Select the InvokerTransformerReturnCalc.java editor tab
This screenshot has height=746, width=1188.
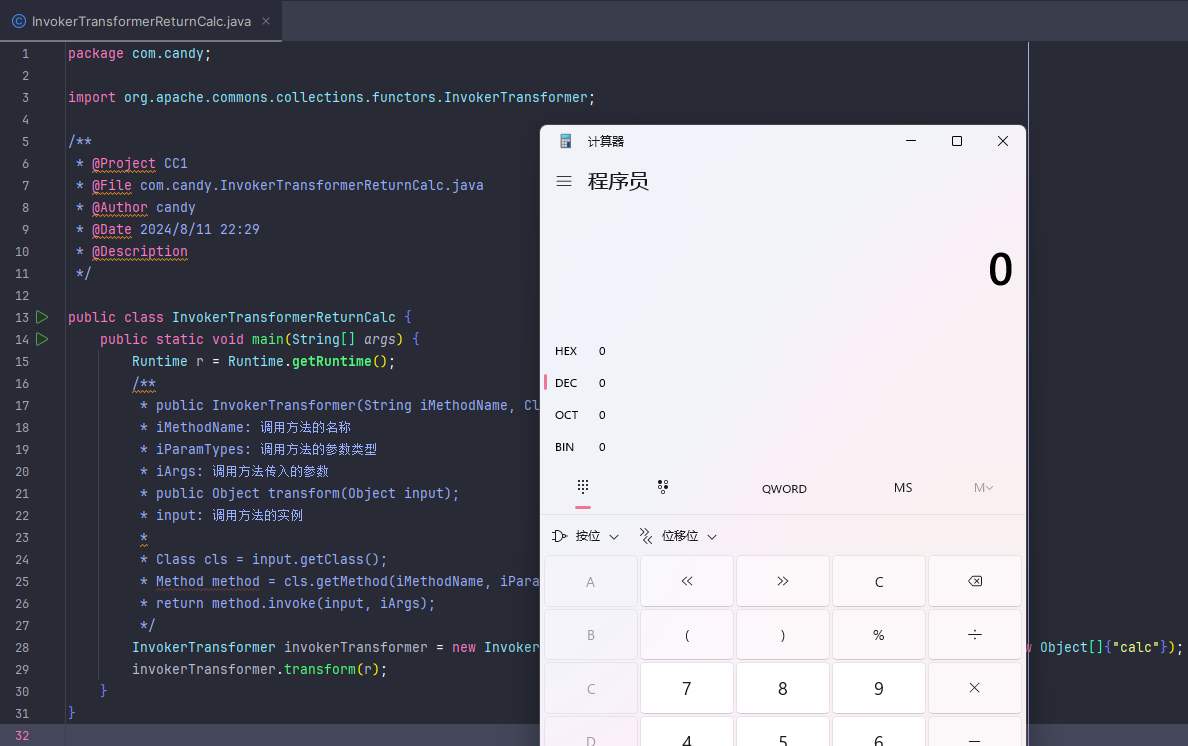(x=141, y=21)
